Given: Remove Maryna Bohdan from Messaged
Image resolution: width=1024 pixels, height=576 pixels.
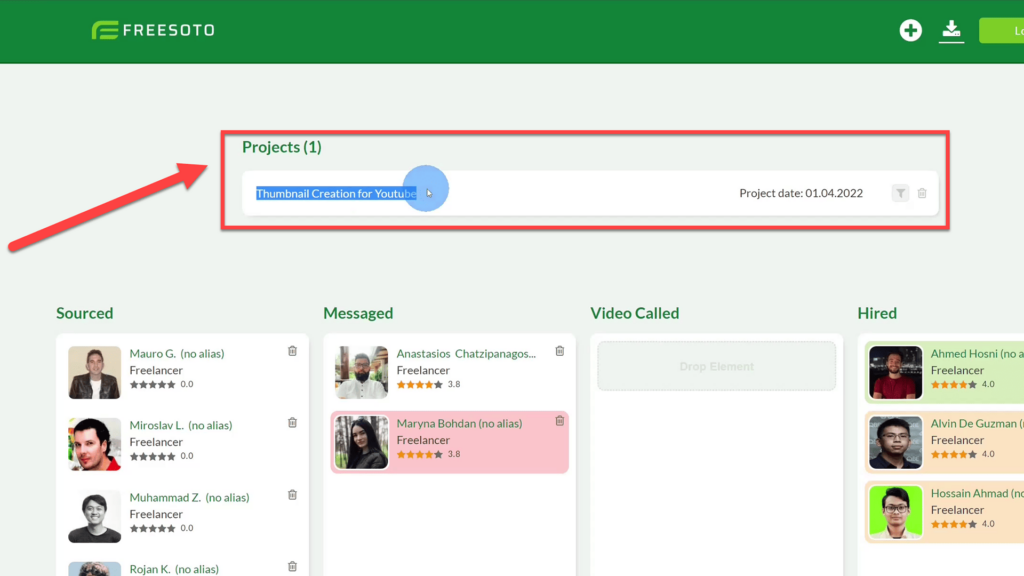Looking at the screenshot, I should 560,421.
